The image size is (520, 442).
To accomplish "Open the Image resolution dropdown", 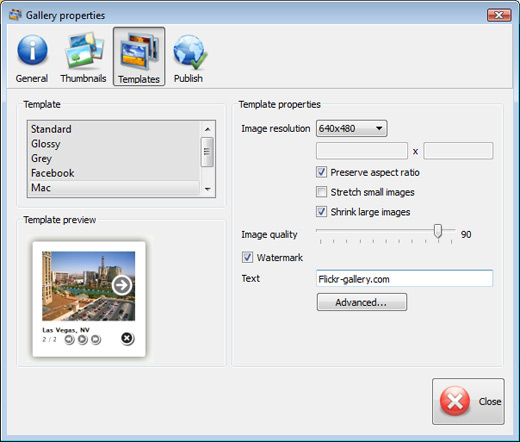I will point(351,128).
